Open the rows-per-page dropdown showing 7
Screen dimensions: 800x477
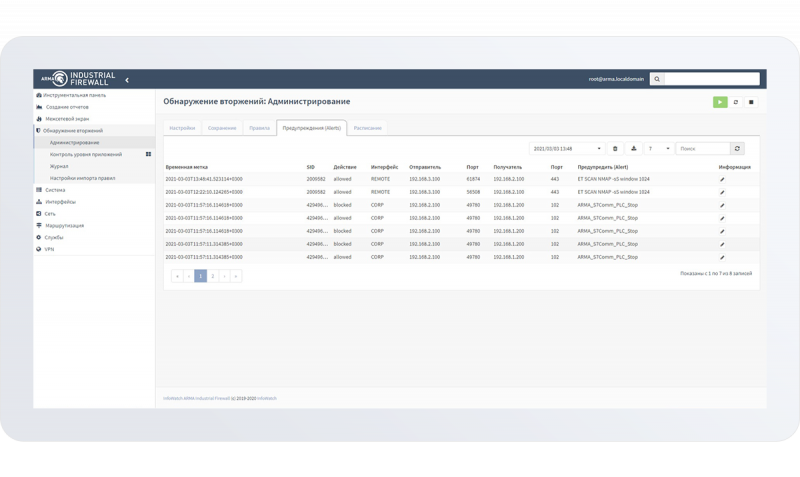656,148
